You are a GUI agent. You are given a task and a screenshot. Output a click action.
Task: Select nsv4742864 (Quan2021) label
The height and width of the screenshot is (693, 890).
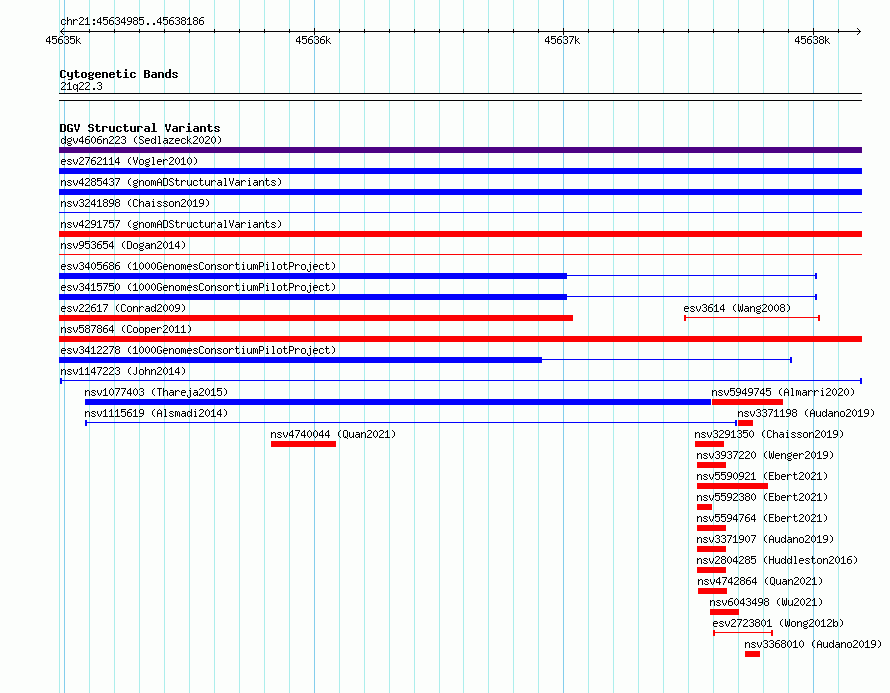760,581
